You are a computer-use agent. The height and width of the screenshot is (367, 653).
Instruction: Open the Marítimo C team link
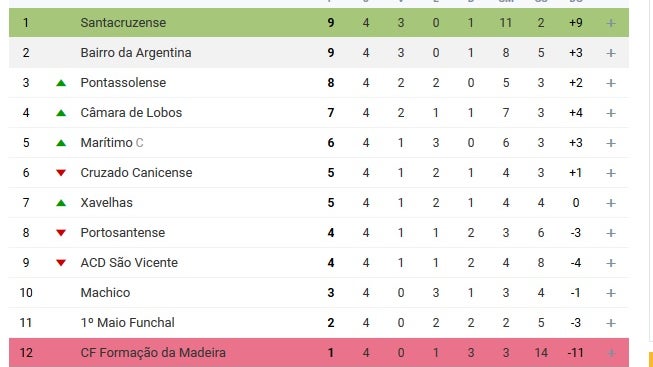coord(112,142)
